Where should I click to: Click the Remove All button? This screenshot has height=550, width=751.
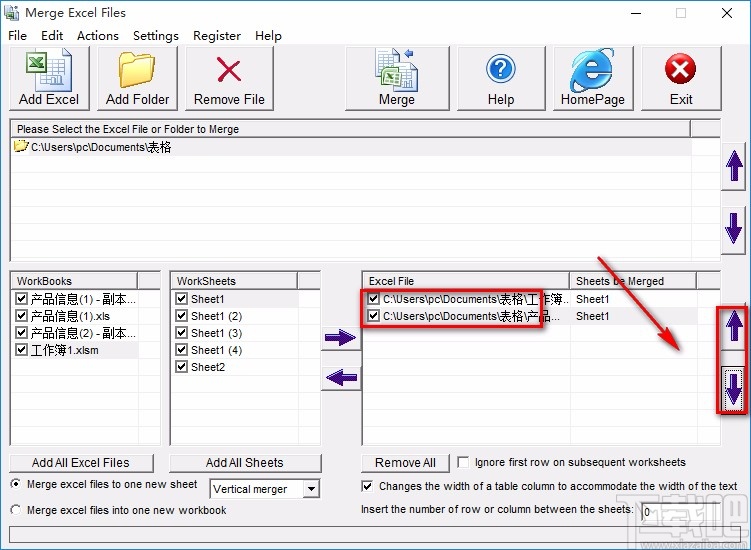(405, 463)
